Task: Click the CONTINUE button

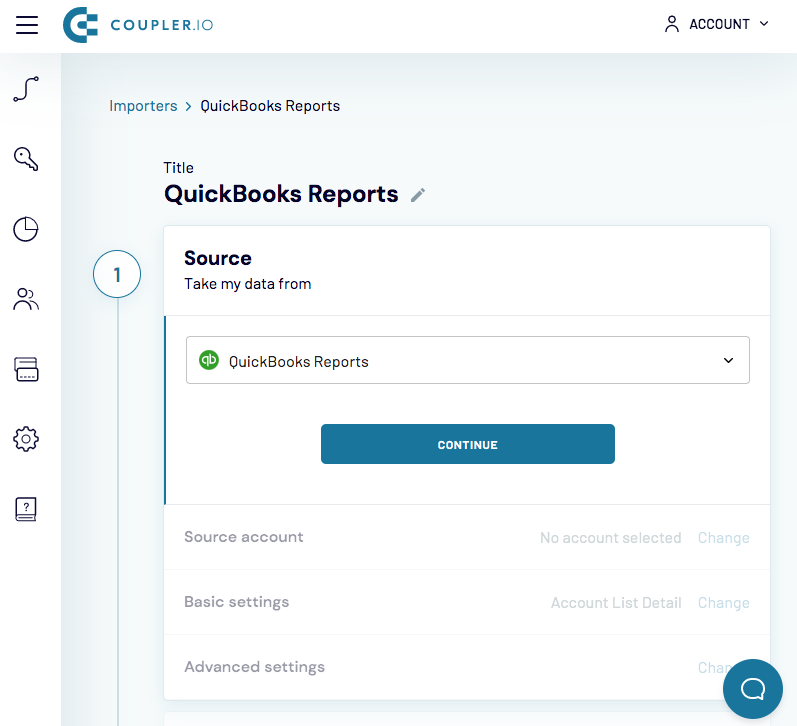Action: point(468,444)
